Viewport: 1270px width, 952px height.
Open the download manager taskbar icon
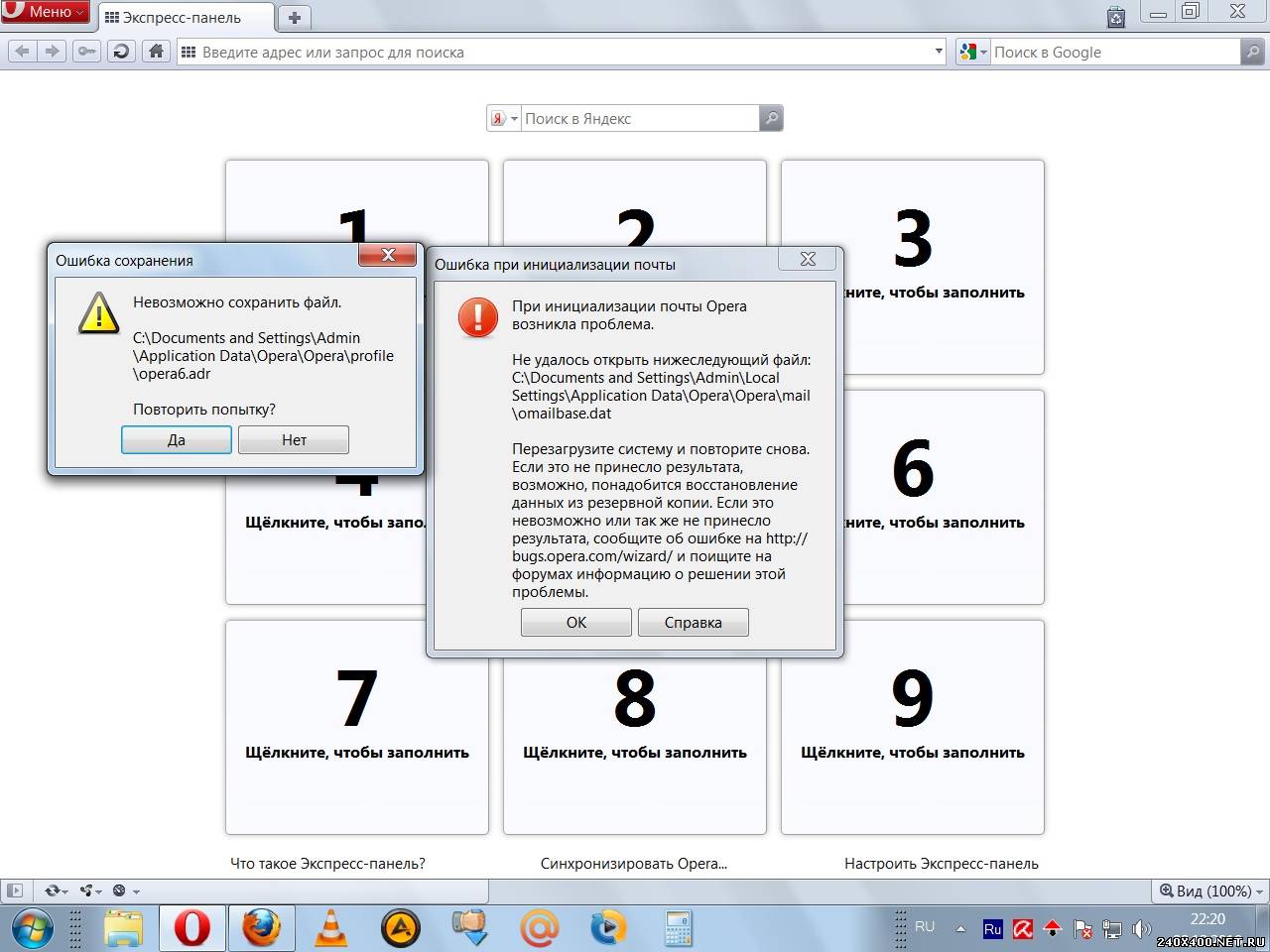tap(470, 928)
